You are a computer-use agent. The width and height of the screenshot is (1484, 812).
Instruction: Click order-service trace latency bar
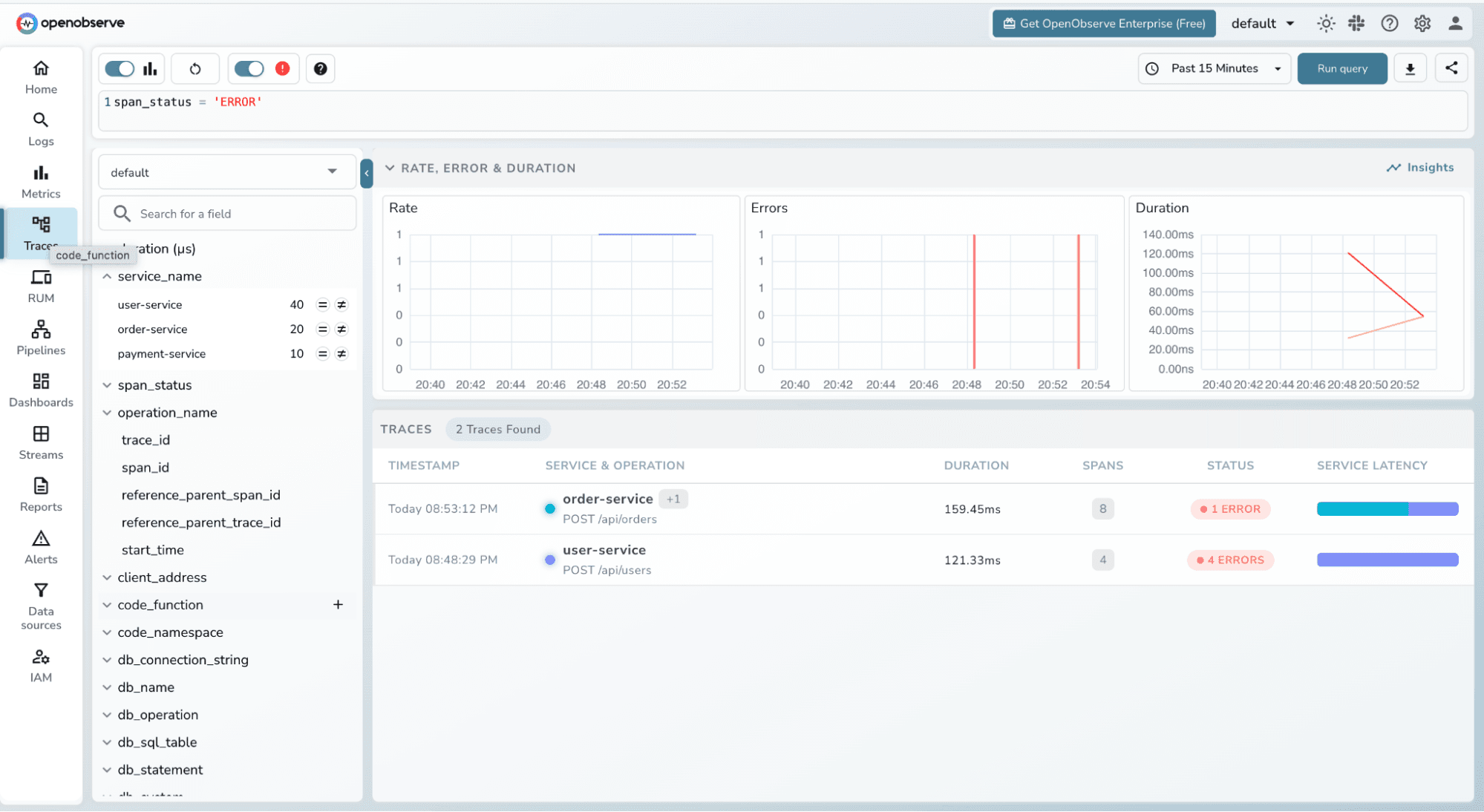click(1387, 509)
